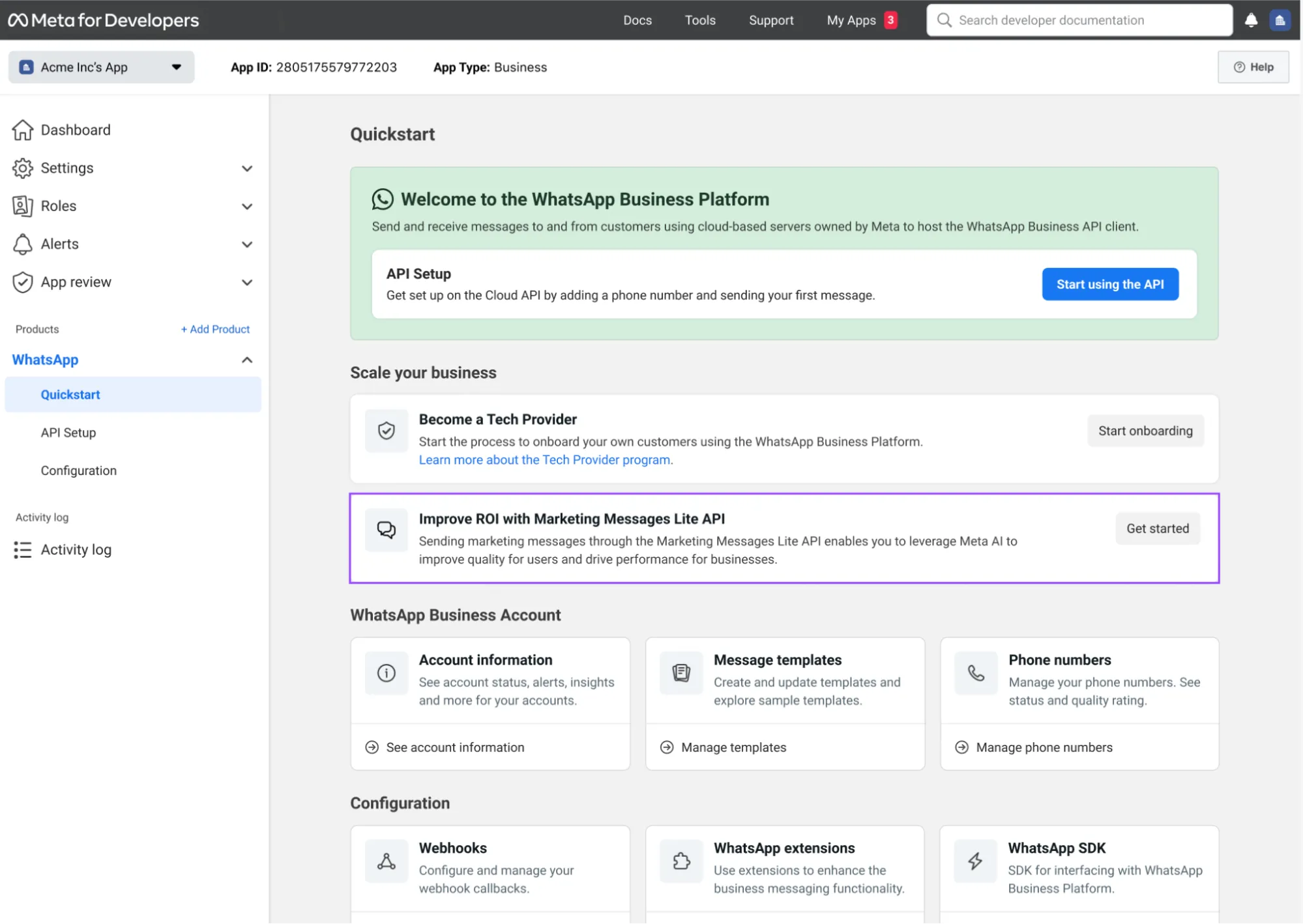The height and width of the screenshot is (924, 1303).
Task: Expand the App review section chevron
Action: point(247,282)
